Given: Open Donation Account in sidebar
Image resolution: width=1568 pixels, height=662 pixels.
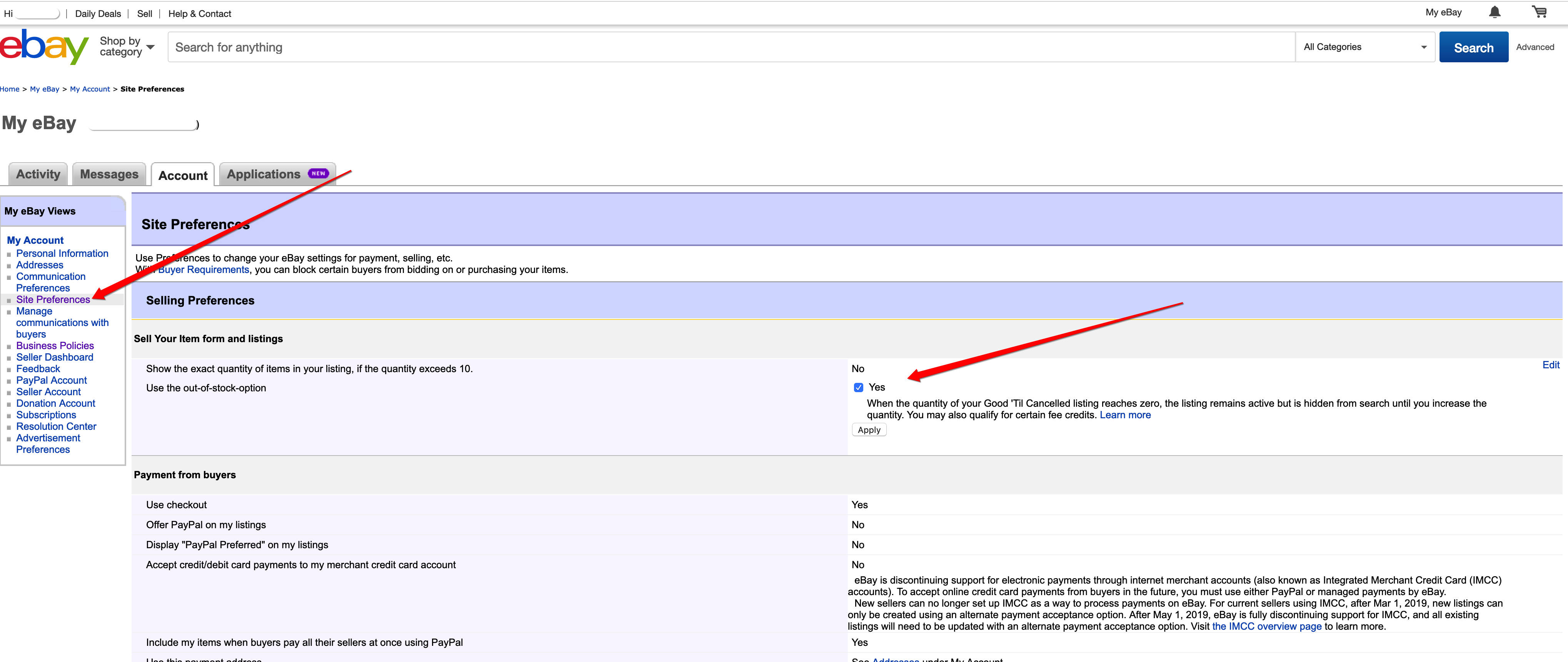Looking at the screenshot, I should 55,403.
